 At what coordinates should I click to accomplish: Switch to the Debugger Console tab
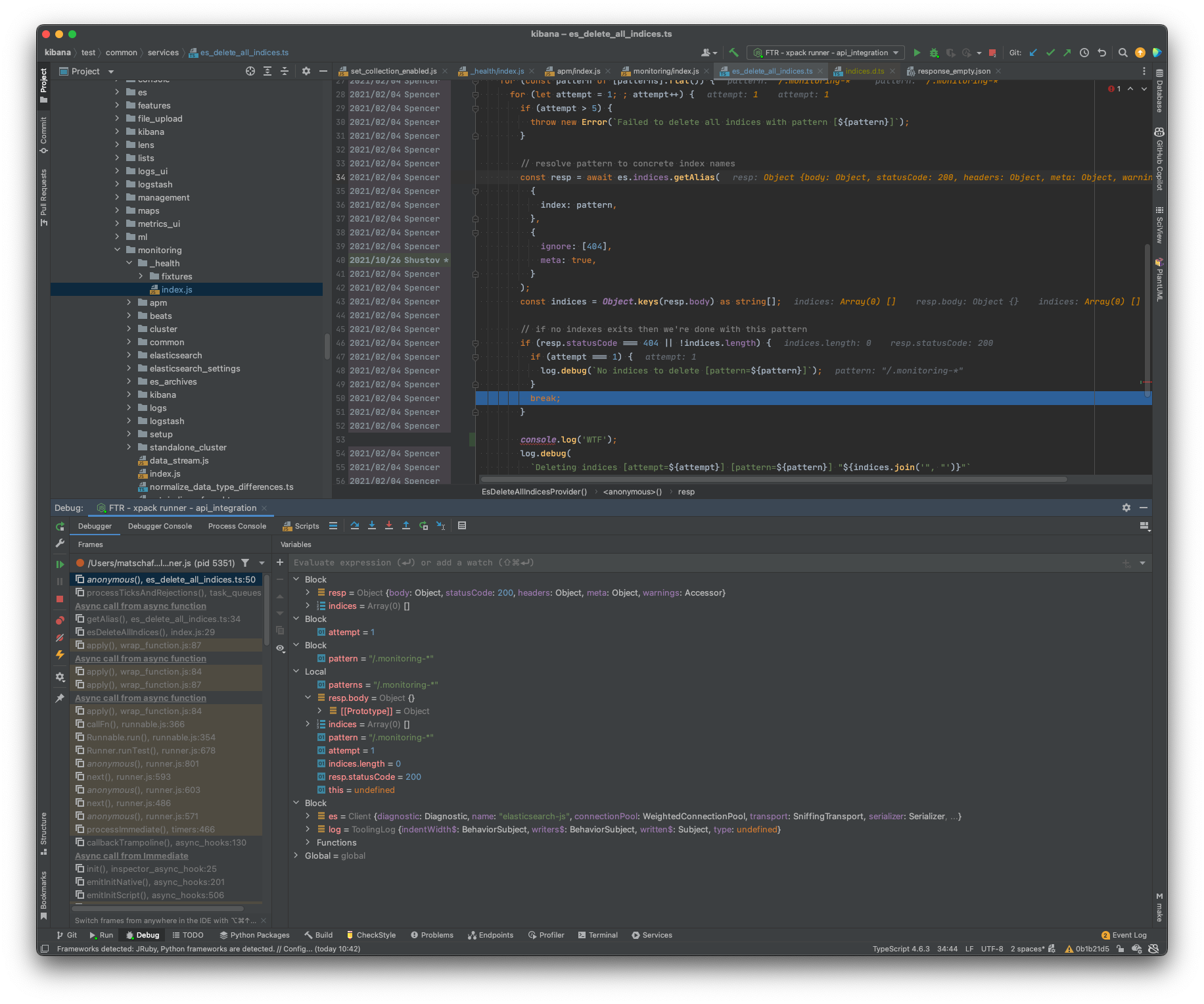click(x=160, y=526)
